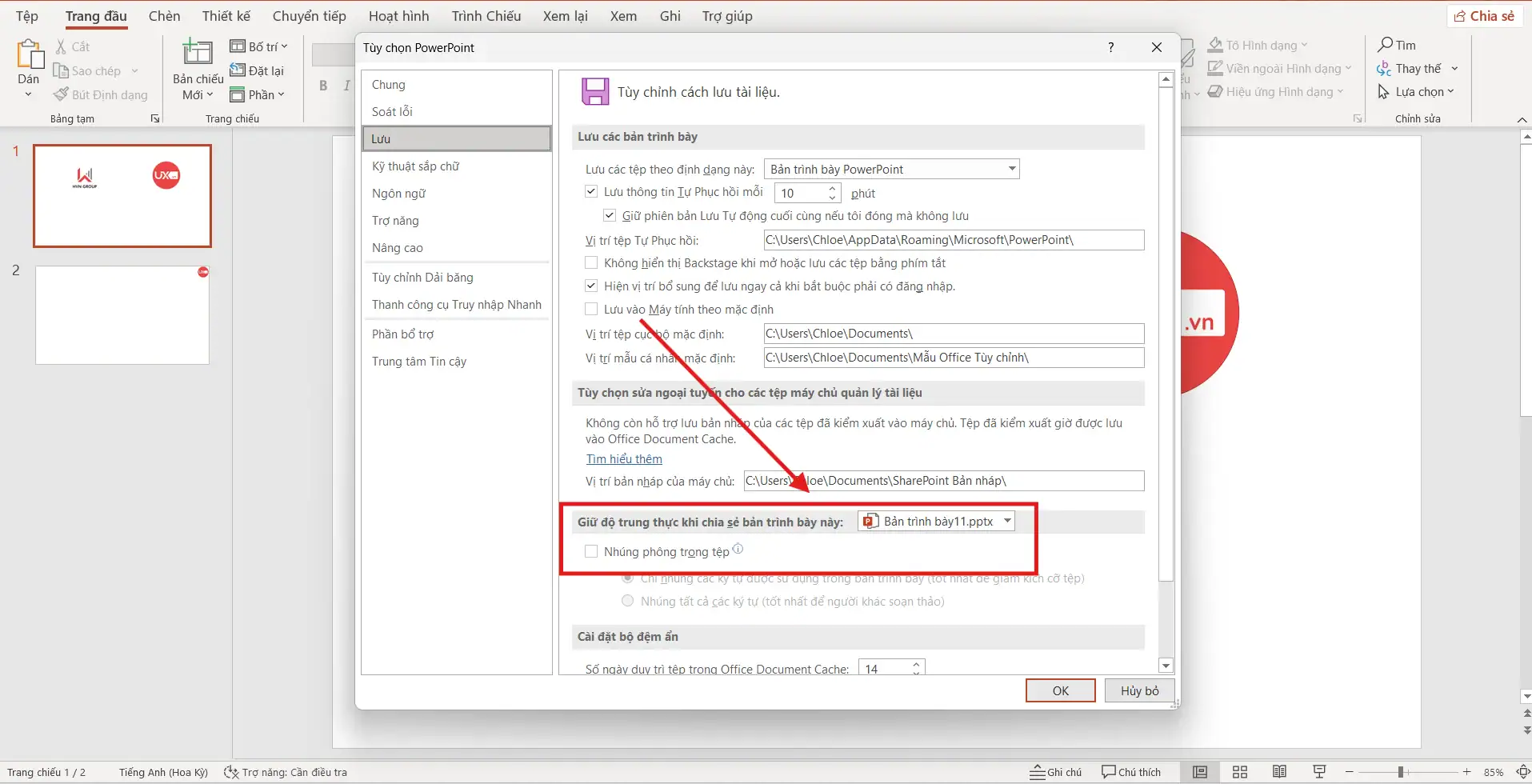Click the zoom slider in status bar
The height and width of the screenshot is (784, 1532).
click(x=1401, y=772)
